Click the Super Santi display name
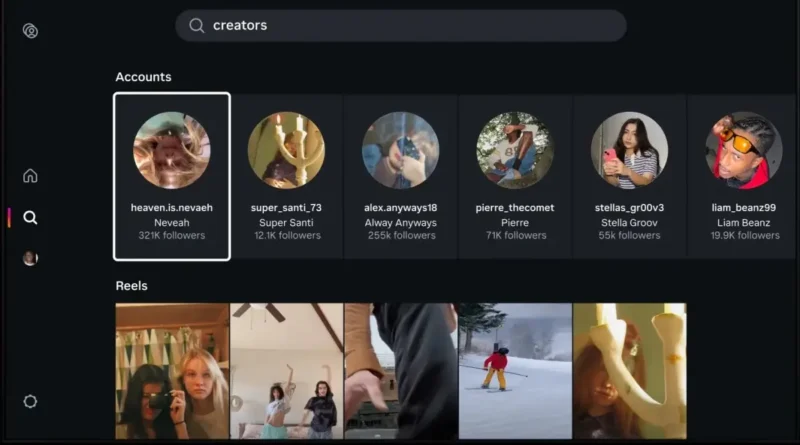 (286, 222)
